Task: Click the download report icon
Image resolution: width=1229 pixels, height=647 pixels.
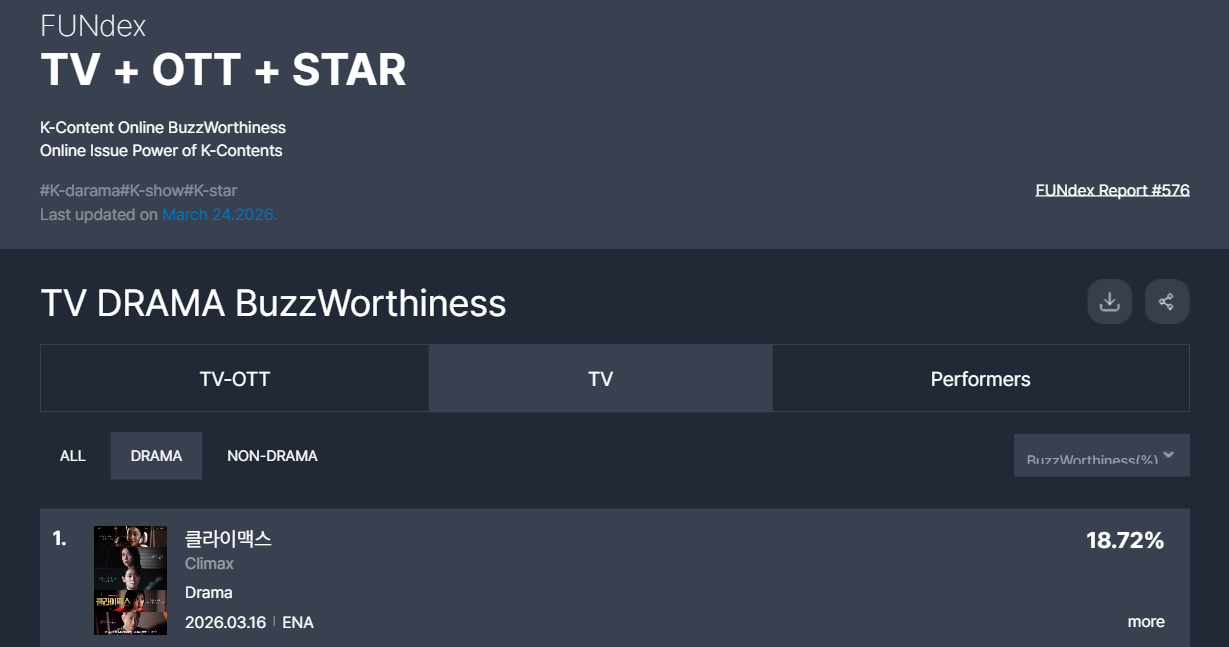Action: (1109, 302)
